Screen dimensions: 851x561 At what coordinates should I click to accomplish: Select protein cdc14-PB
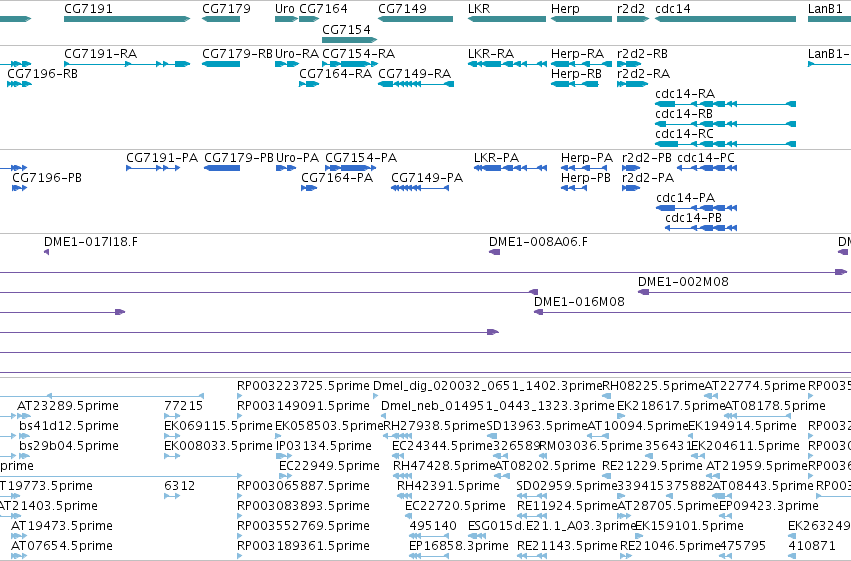coord(694,218)
